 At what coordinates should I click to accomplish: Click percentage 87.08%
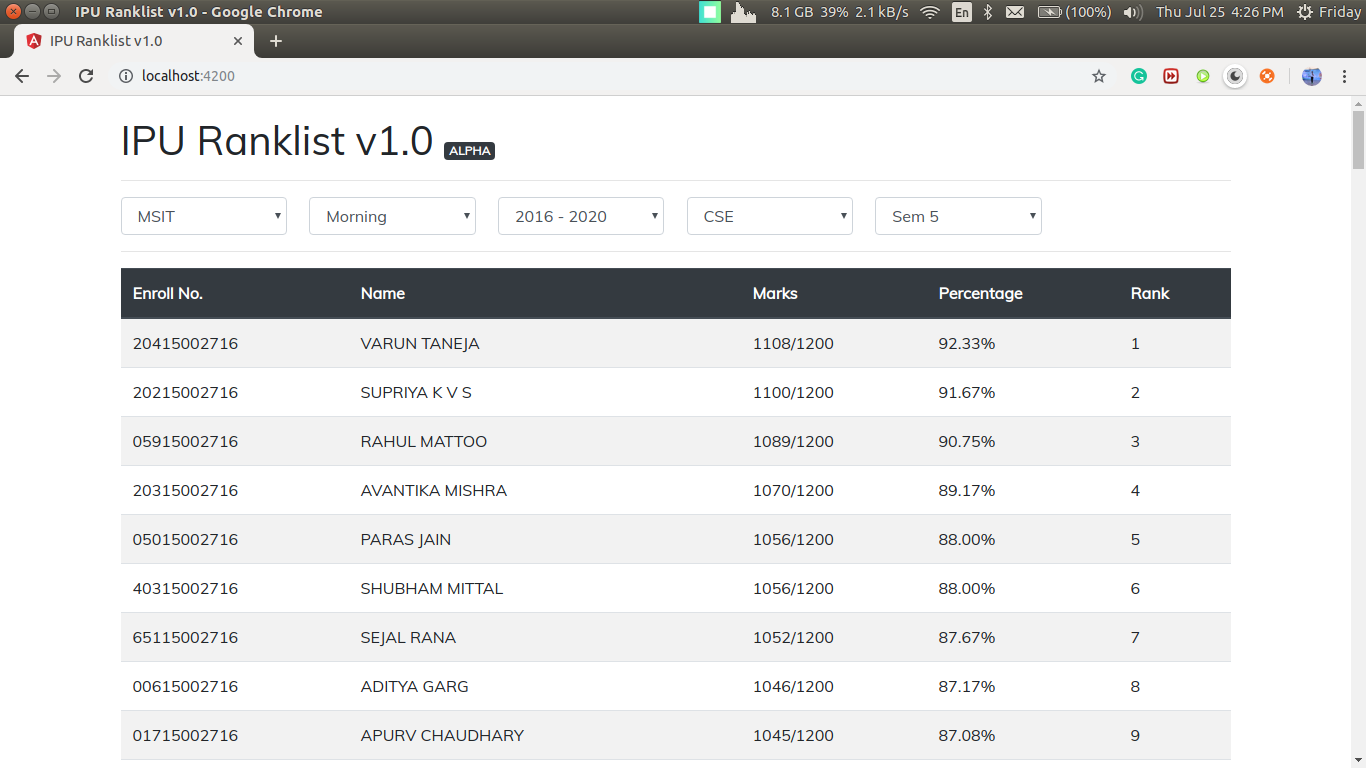coord(967,735)
